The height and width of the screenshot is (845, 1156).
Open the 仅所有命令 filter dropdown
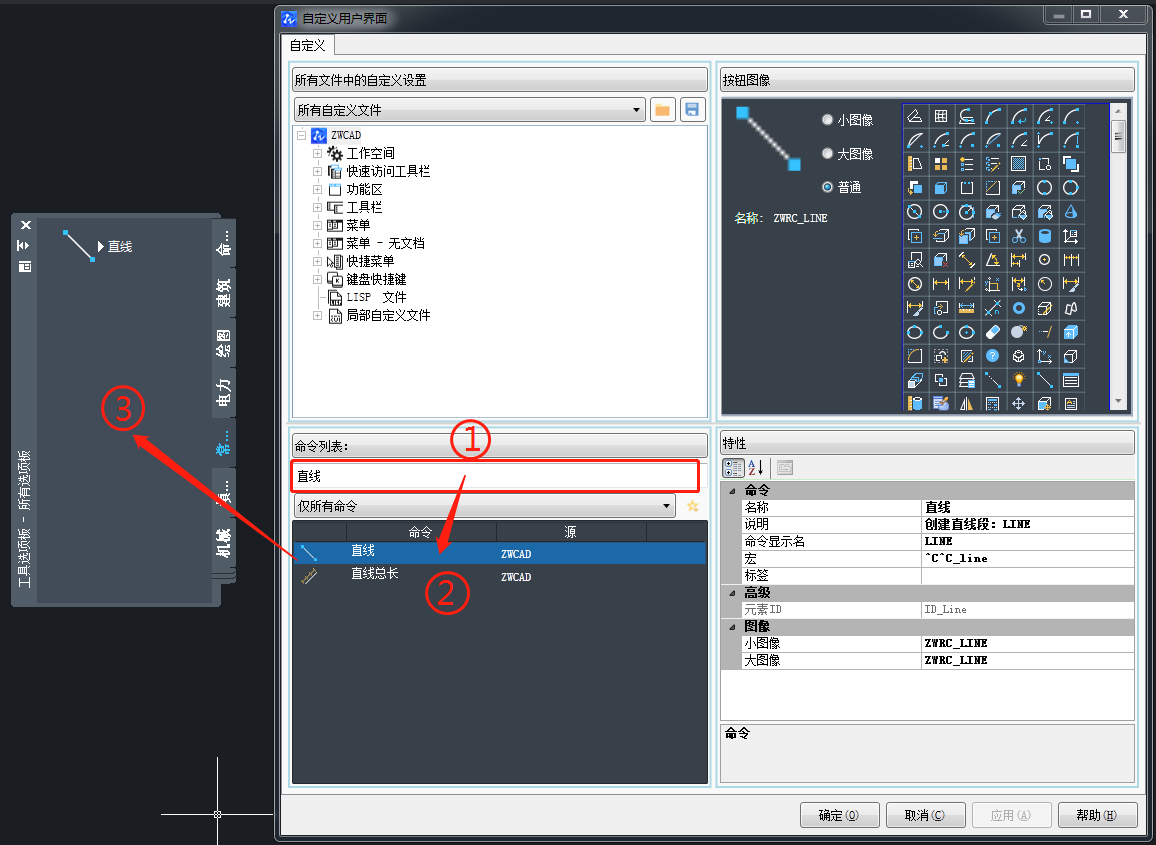pyautogui.click(x=484, y=507)
